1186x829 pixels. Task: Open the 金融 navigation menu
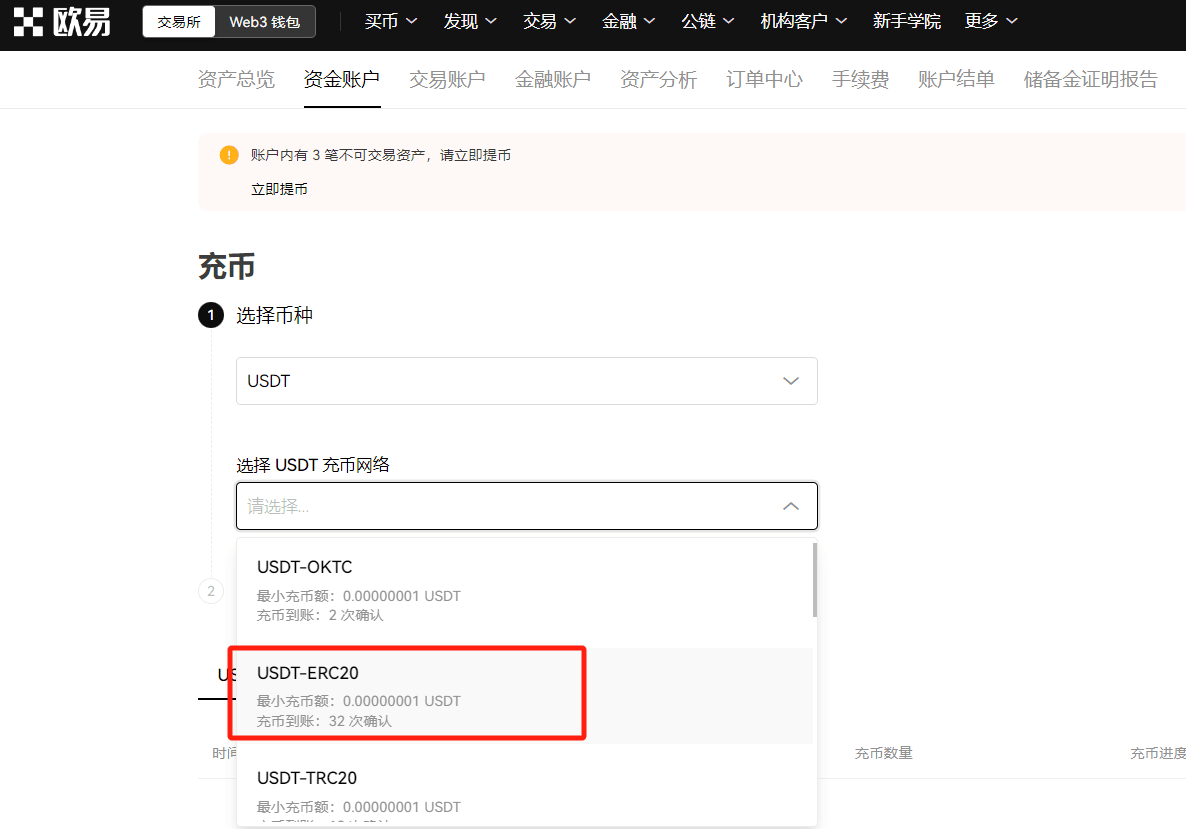(628, 22)
